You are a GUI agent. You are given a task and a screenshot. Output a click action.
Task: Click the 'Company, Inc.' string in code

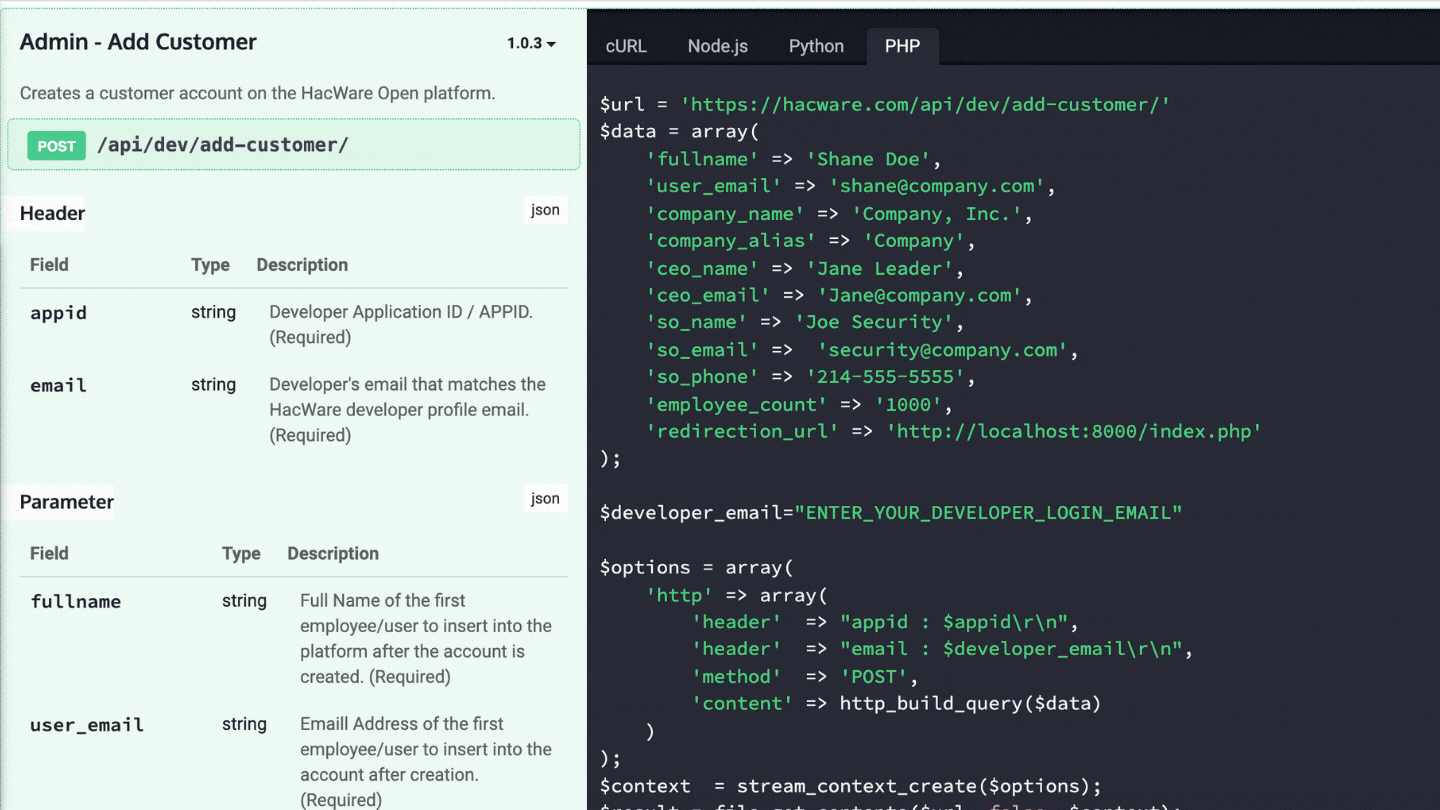(x=937, y=214)
